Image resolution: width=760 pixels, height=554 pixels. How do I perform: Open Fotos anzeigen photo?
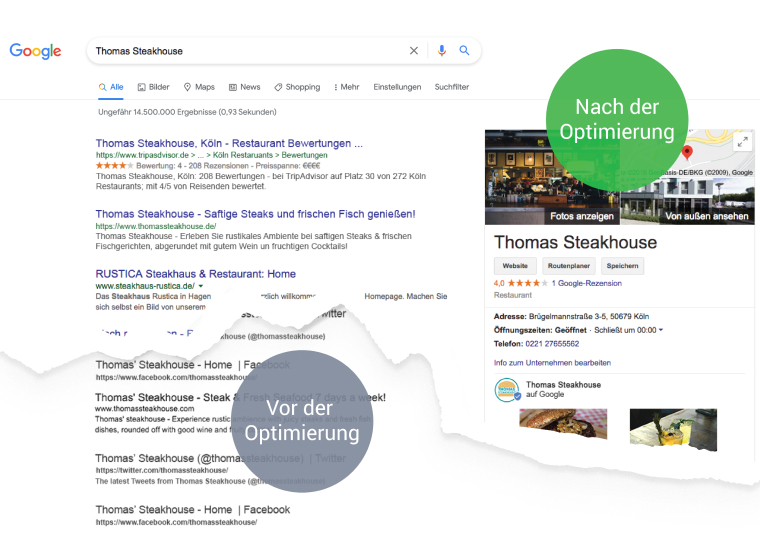pos(582,216)
